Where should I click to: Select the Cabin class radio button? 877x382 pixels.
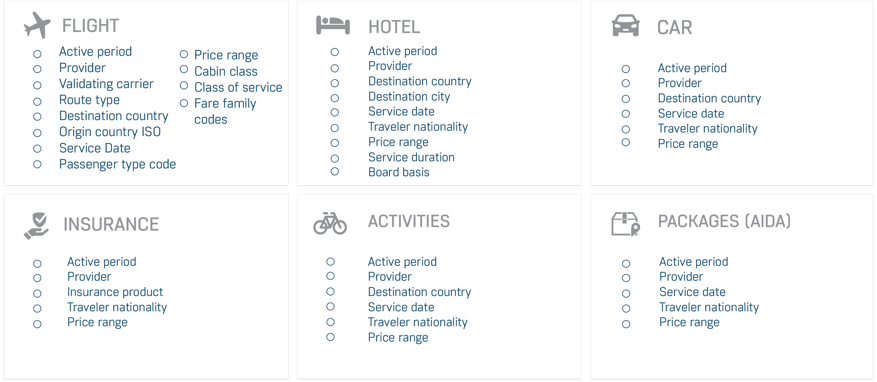184,69
